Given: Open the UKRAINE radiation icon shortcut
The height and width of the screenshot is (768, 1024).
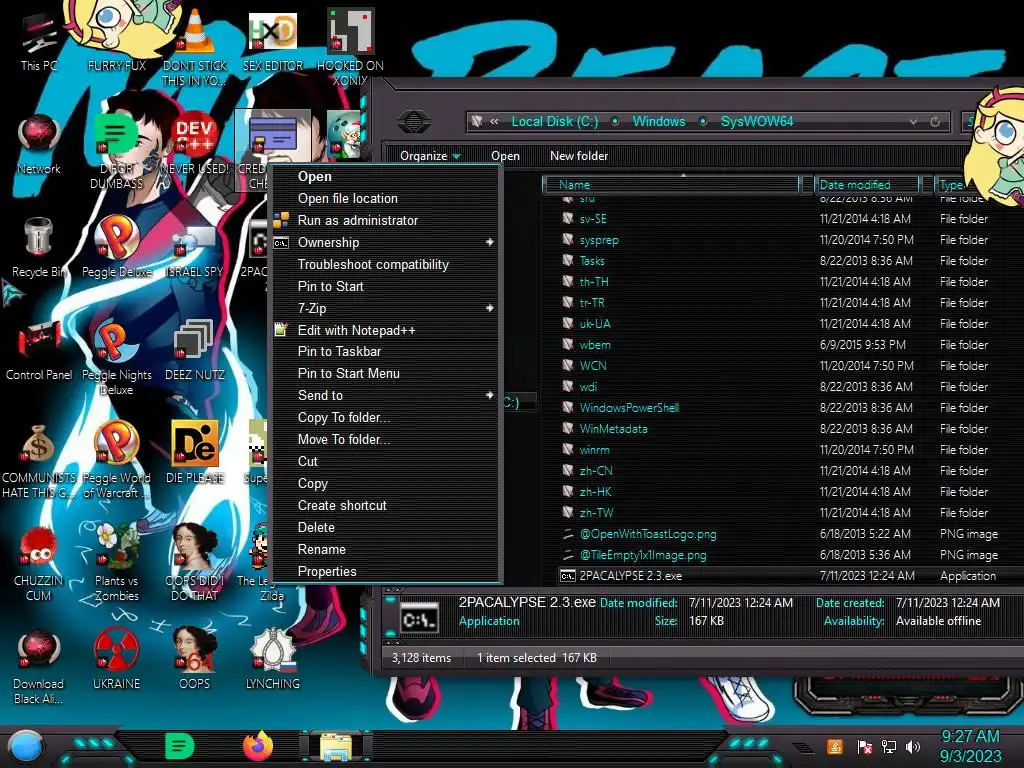Looking at the screenshot, I should [x=116, y=660].
